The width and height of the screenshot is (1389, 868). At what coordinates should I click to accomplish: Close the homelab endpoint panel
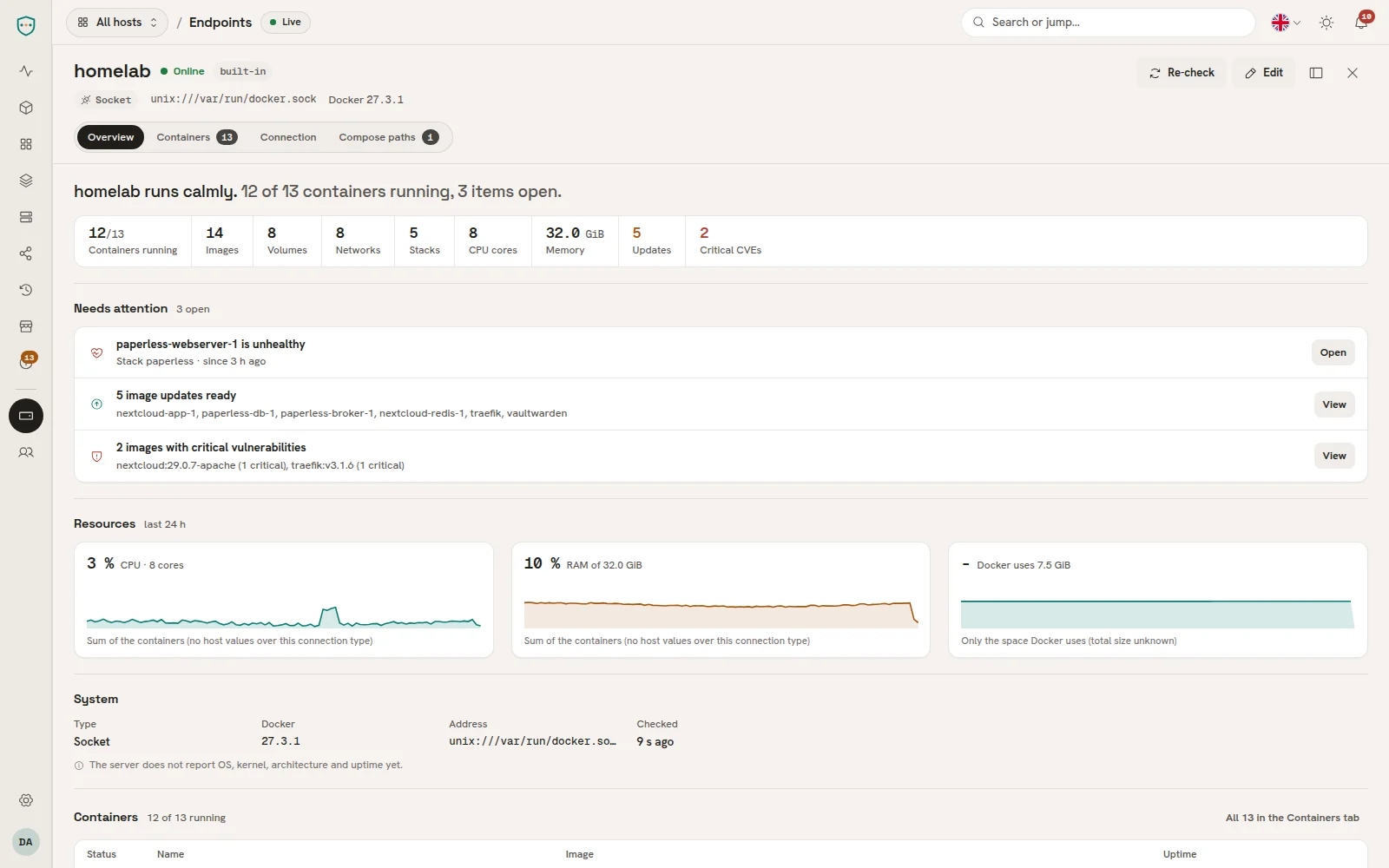pos(1353,73)
